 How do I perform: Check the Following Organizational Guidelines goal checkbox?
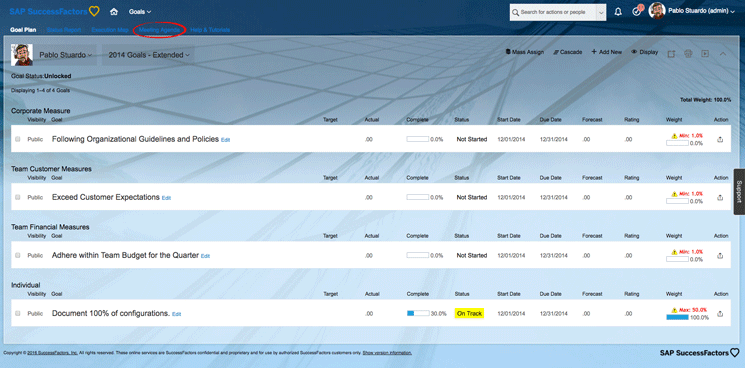(x=18, y=139)
